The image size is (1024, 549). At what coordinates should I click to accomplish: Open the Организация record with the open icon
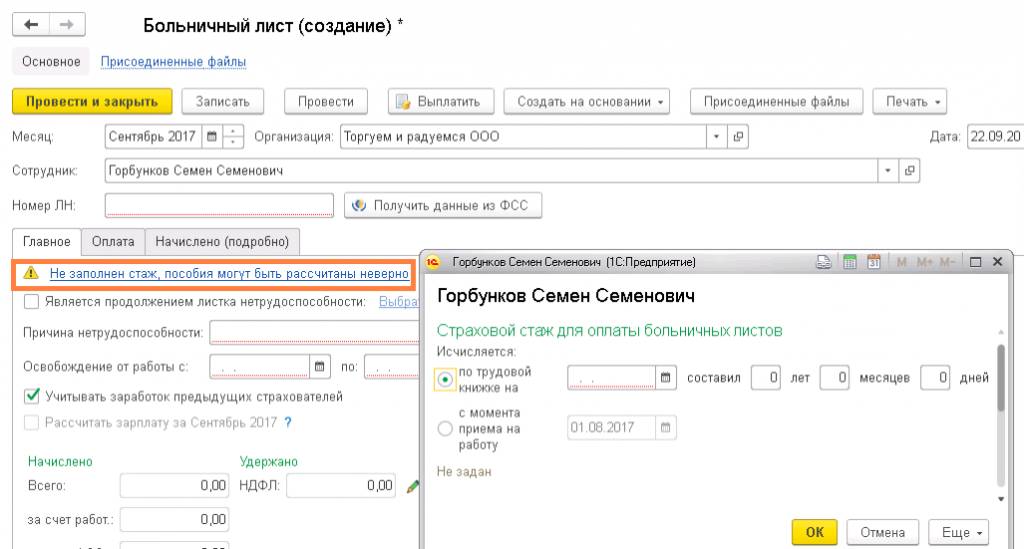tap(739, 136)
